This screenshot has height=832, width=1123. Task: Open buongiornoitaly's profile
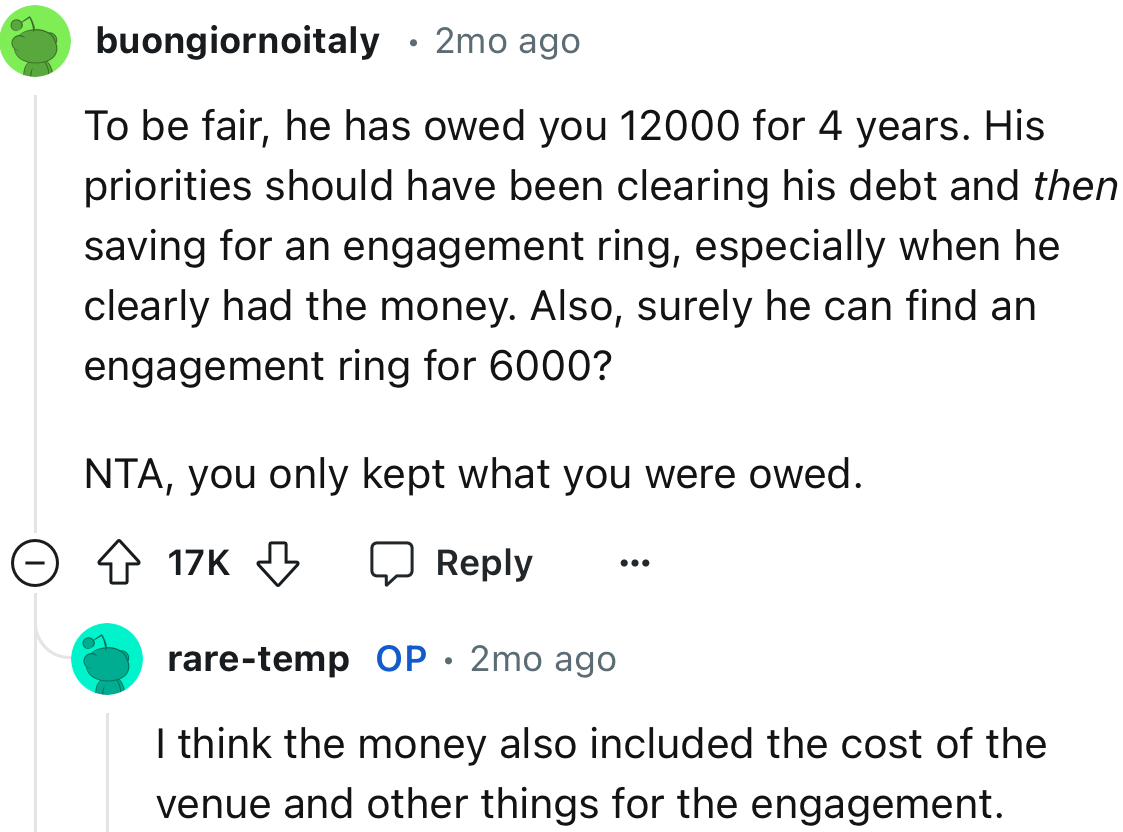click(236, 40)
